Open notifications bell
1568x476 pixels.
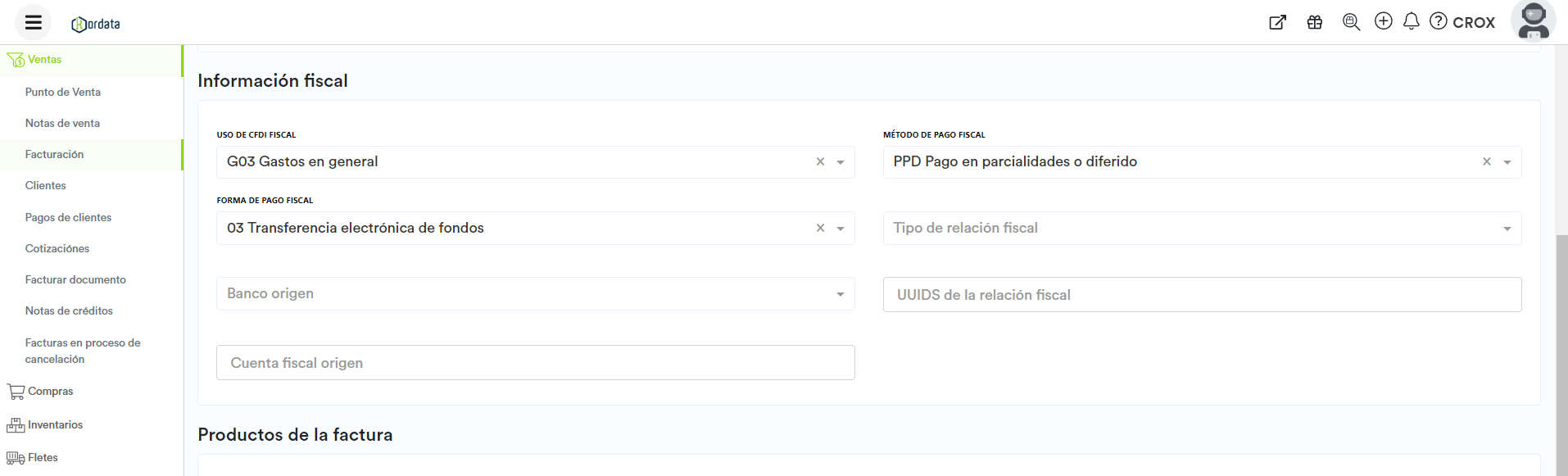pyautogui.click(x=1411, y=21)
